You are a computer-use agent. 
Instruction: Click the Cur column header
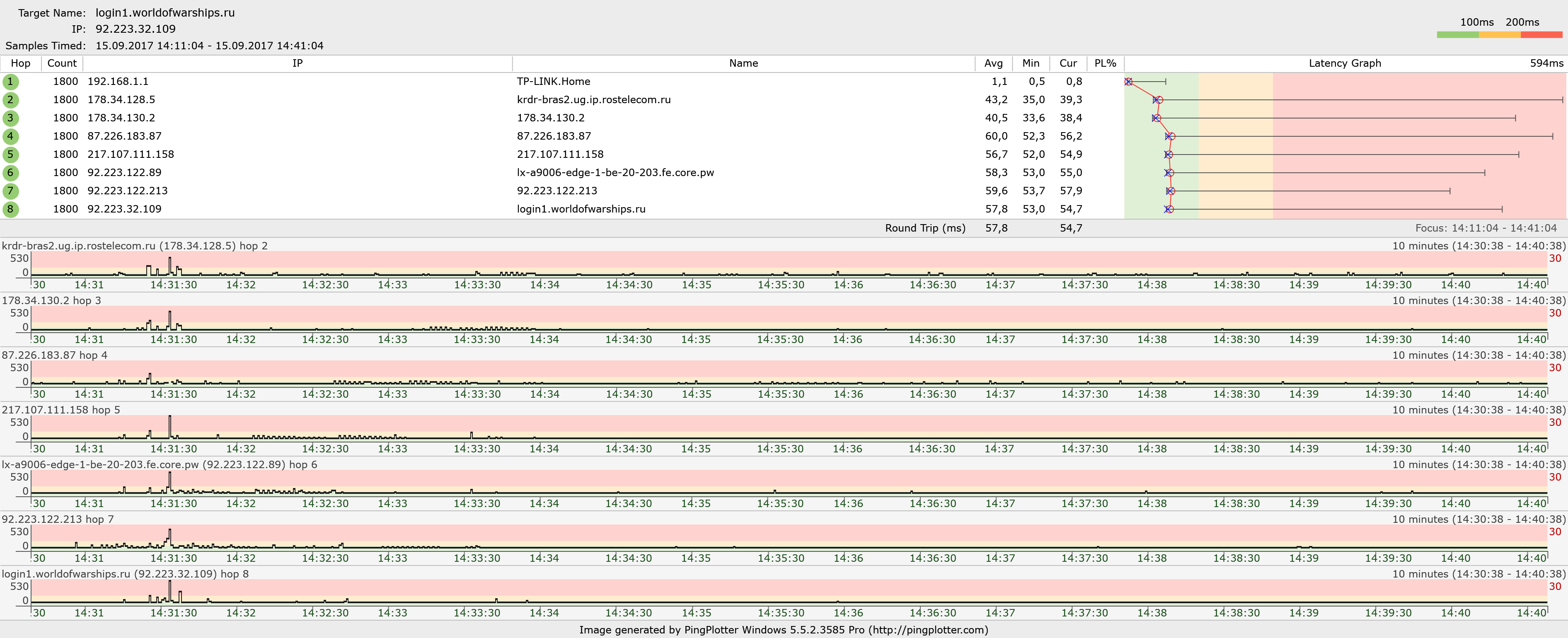point(1068,63)
